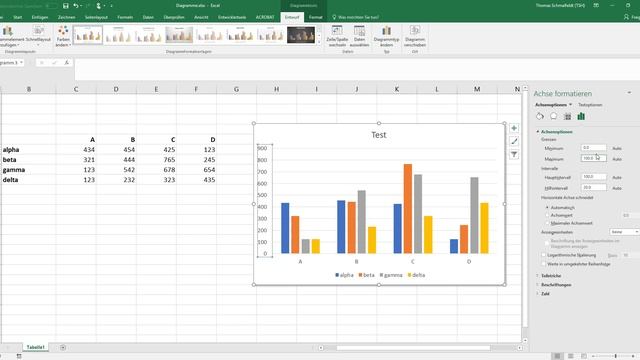Expand the Zahl section
The width and height of the screenshot is (640, 360).
click(538, 294)
